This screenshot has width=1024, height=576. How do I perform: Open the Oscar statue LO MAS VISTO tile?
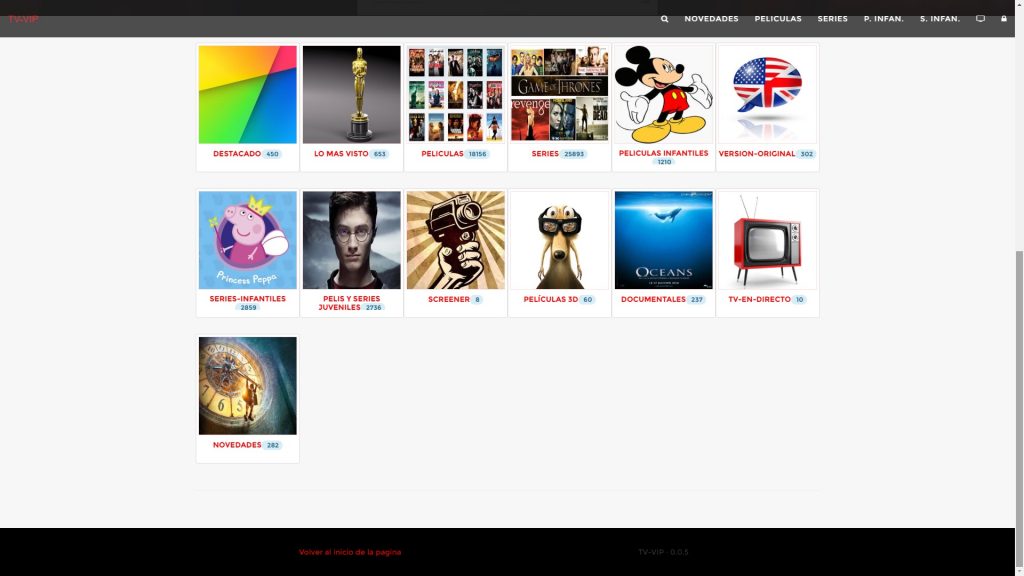(351, 94)
